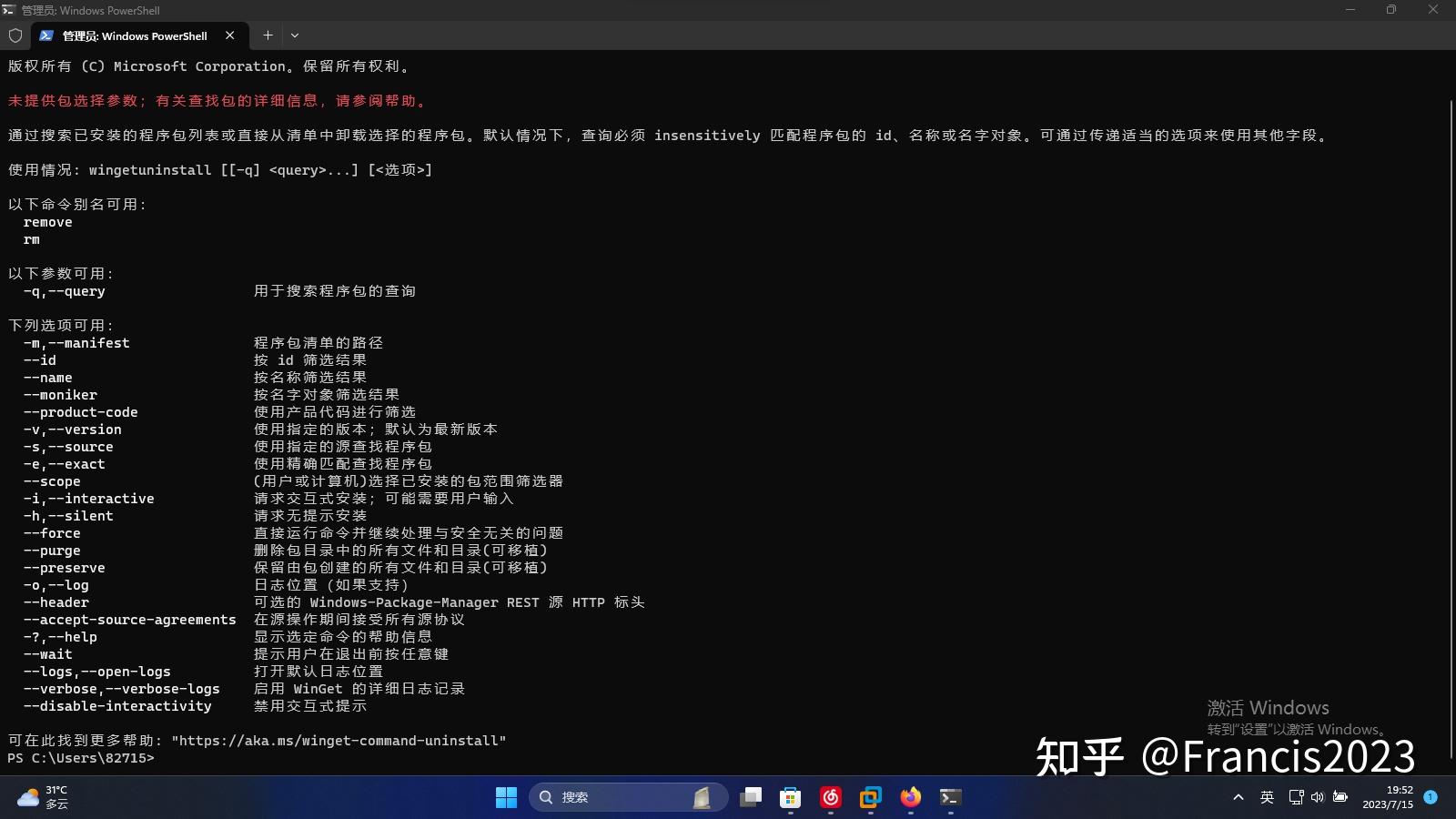Click the 'remove' alias text

(x=48, y=222)
